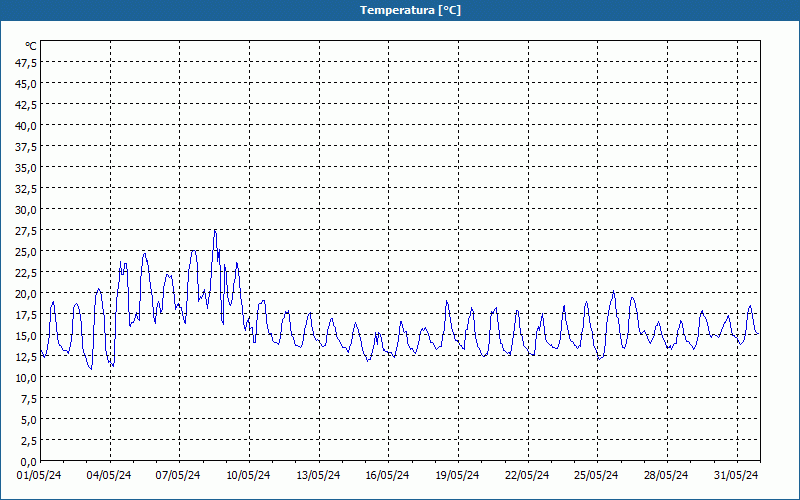The image size is (800, 500).
Task: Click the 31/05/24 date label
Action: [736, 475]
